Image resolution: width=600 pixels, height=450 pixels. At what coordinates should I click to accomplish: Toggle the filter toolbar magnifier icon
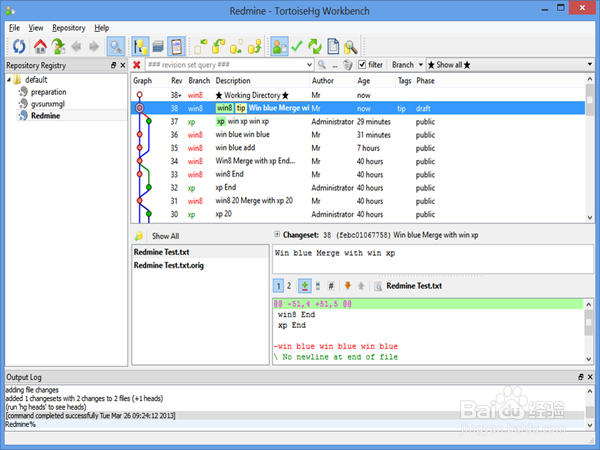pyautogui.click(x=116, y=47)
